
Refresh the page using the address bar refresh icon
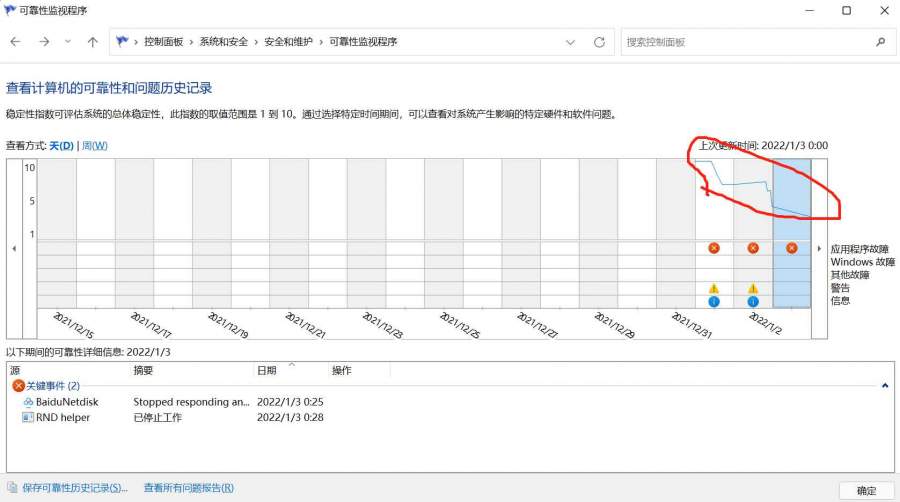point(599,42)
